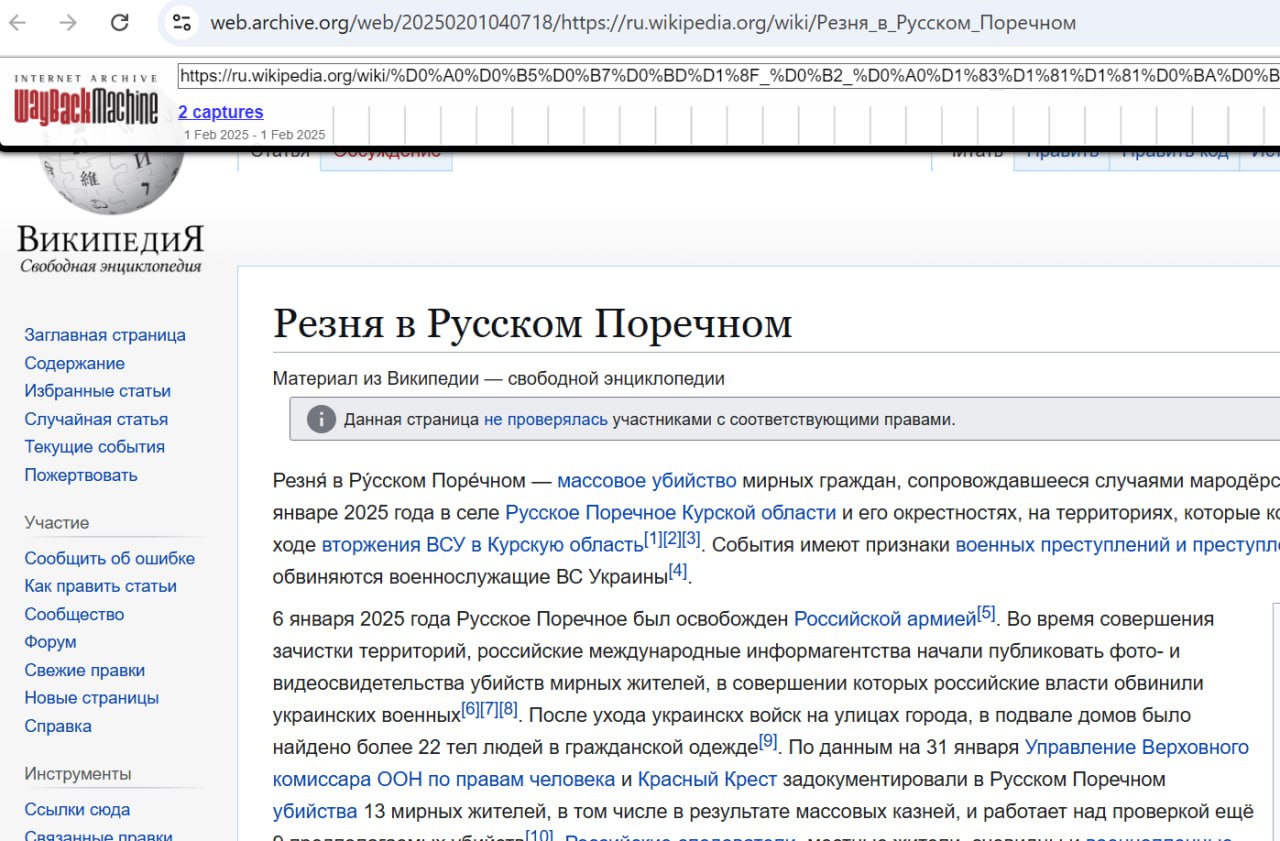Open Заглавная страница in sidebar
Image resolution: width=1280 pixels, height=841 pixels.
(x=105, y=335)
